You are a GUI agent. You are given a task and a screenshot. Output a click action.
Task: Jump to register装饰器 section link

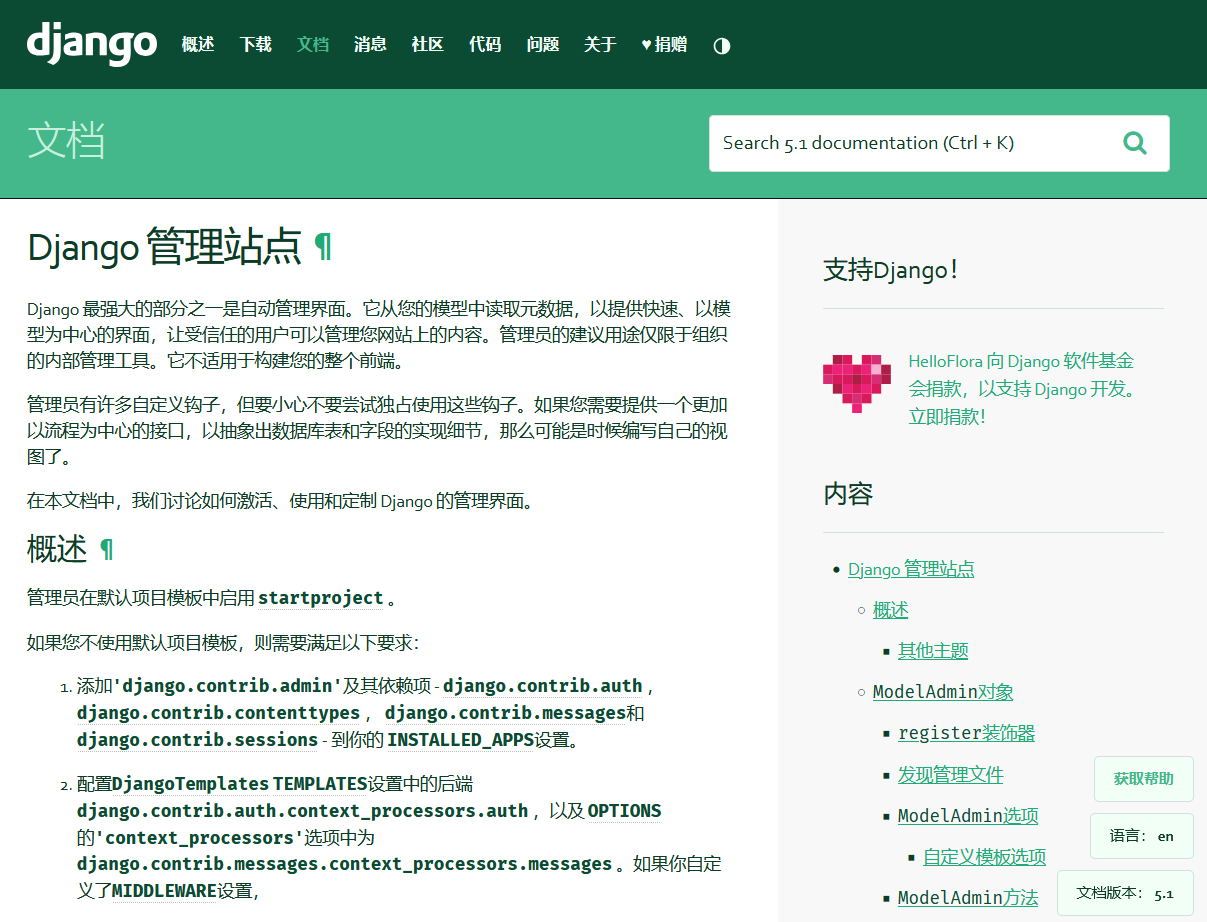pyautogui.click(x=966, y=733)
